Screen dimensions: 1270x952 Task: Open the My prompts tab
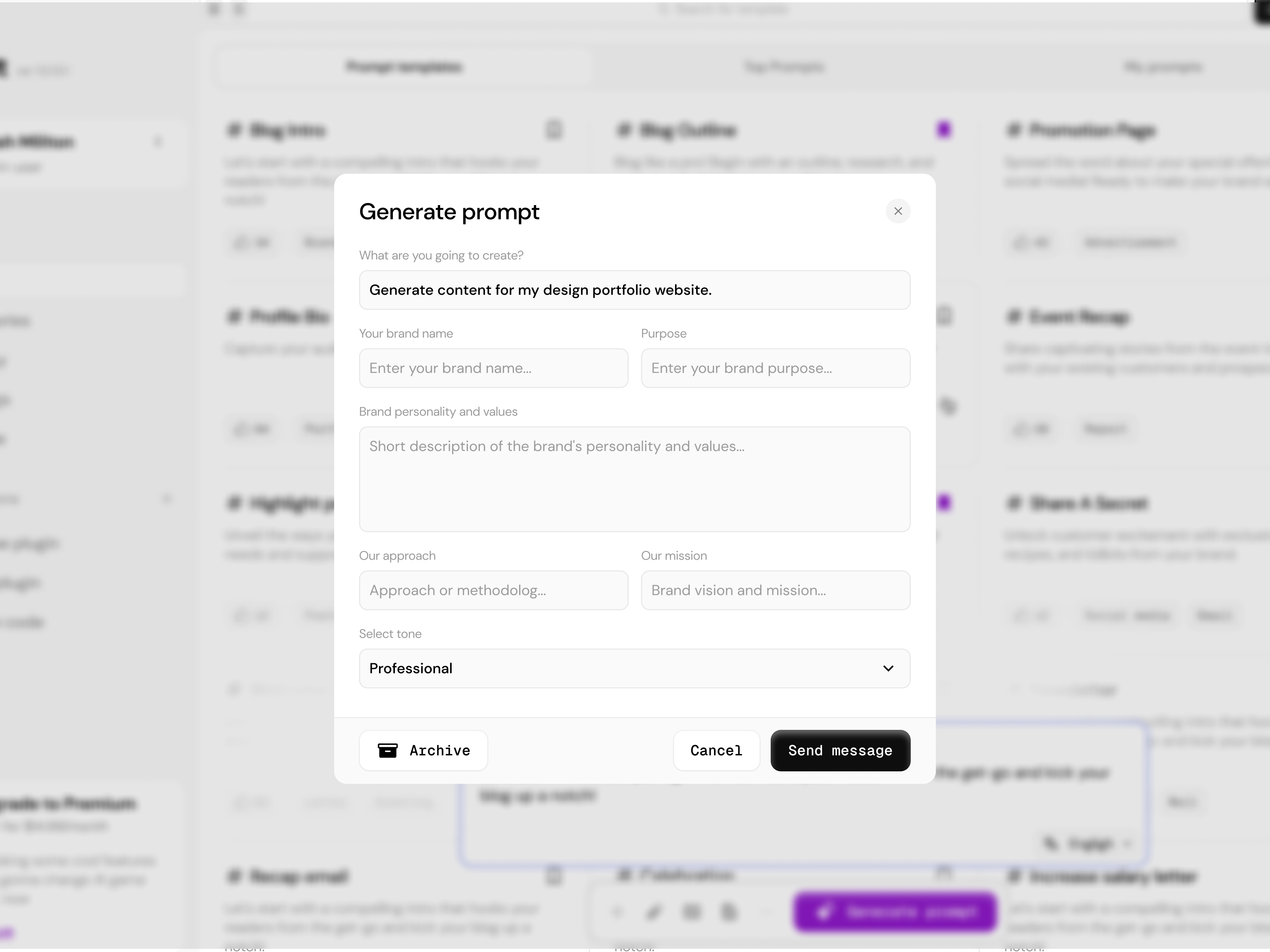(x=1161, y=67)
